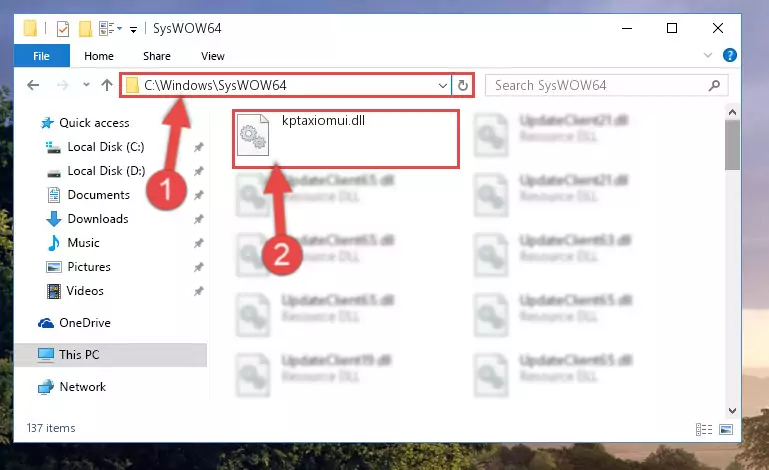The image size is (769, 470).
Task: Click the Downloads blue arrow icon
Action: 53,219
